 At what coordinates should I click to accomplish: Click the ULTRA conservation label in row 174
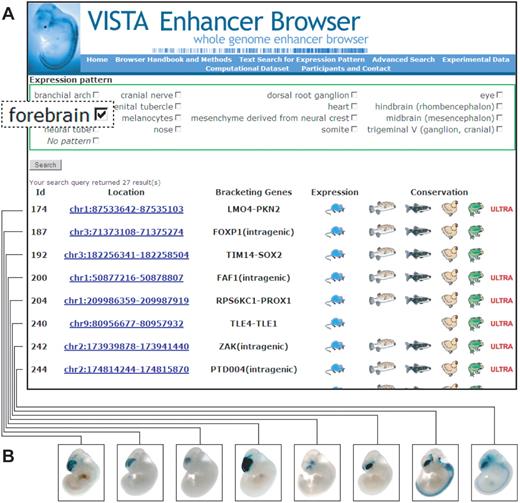click(501, 209)
